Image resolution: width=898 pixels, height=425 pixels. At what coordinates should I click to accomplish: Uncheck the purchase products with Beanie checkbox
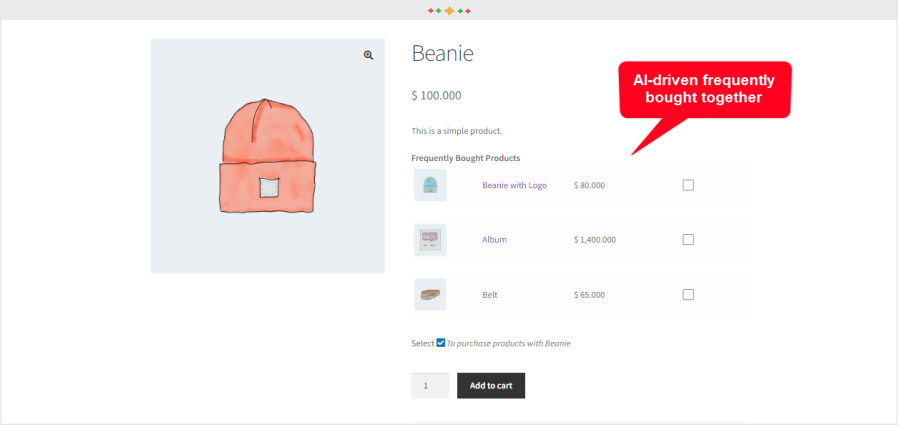441,343
